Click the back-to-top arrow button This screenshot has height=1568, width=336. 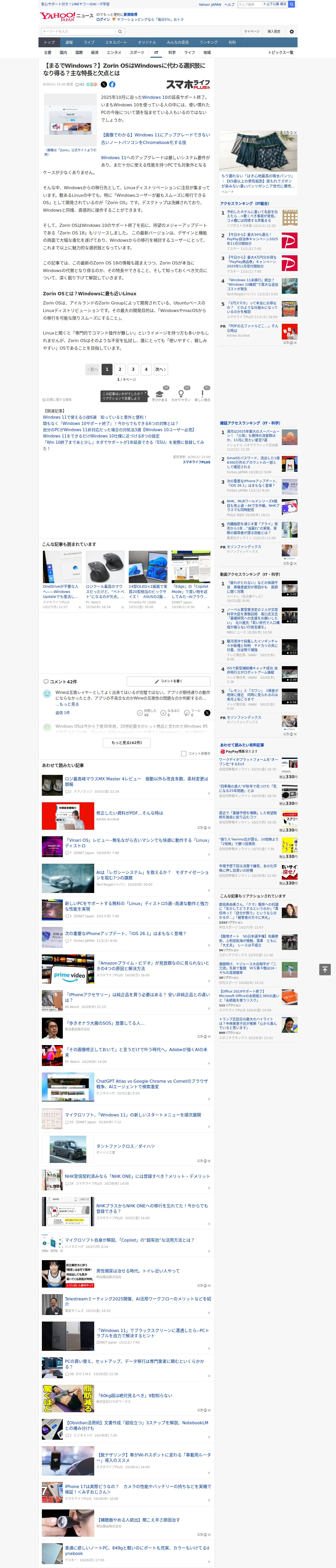coord(325,969)
